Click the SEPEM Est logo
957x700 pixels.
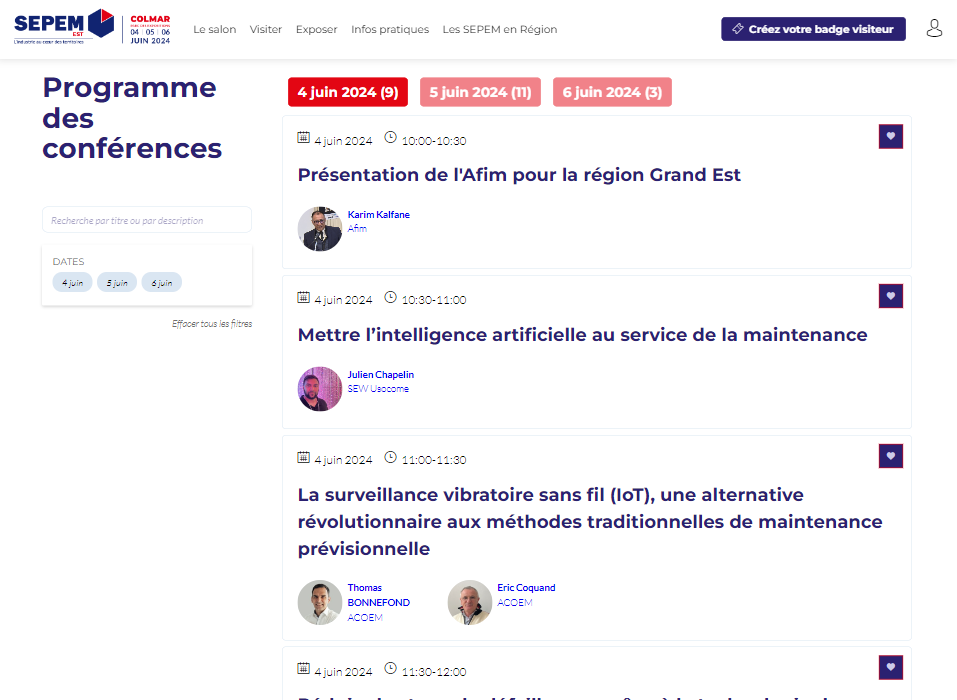(x=64, y=27)
